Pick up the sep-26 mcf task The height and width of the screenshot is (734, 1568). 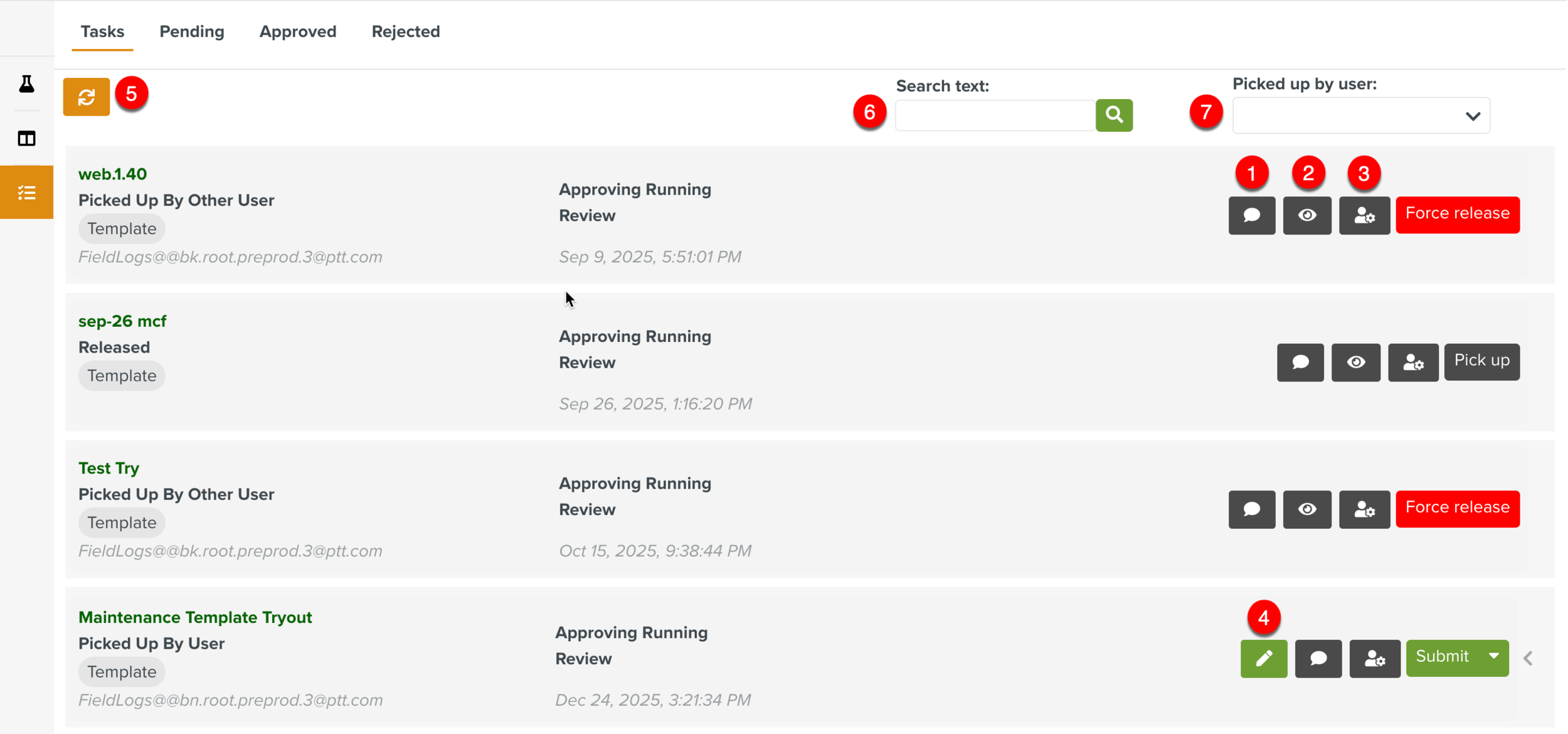1481,361
